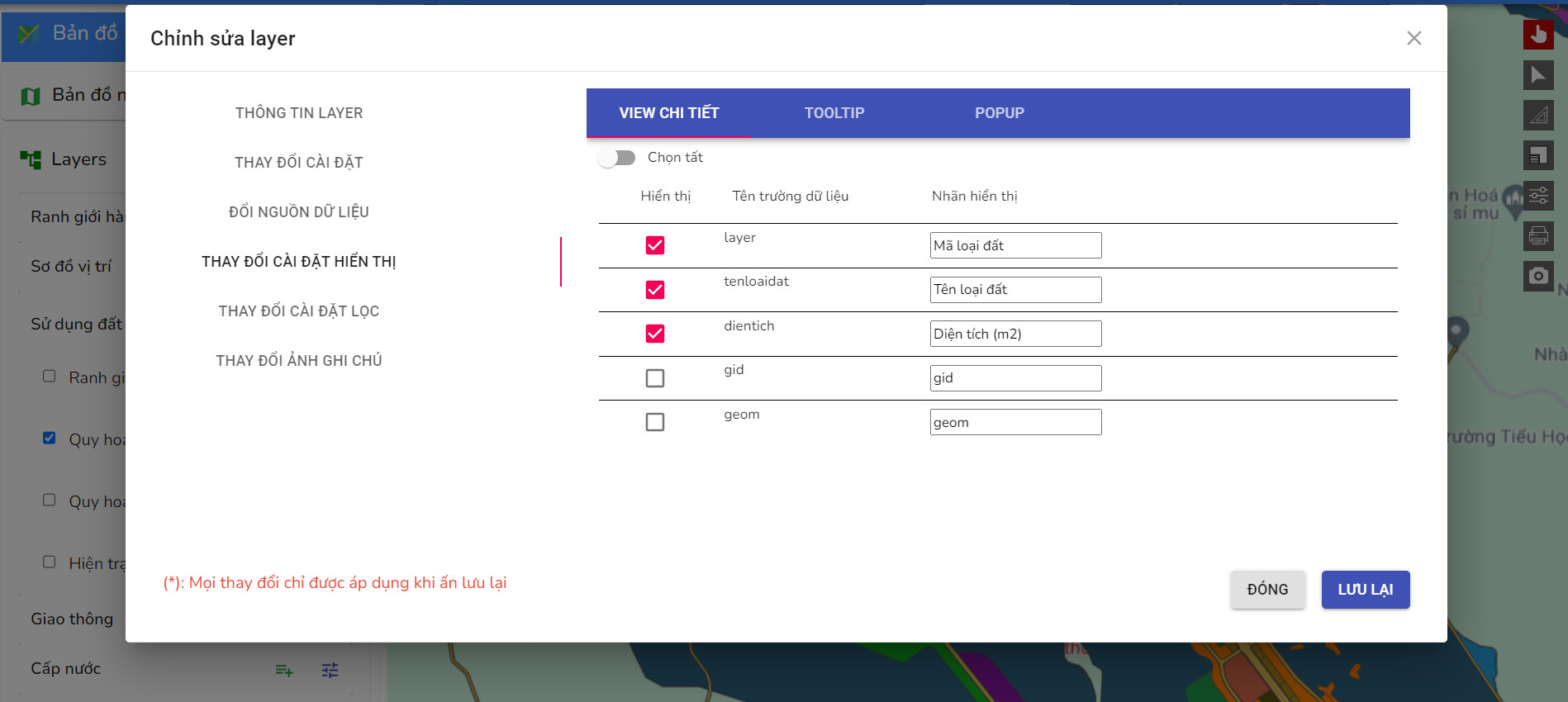
Task: Edit the Tên loại đất label field
Action: pos(1015,290)
